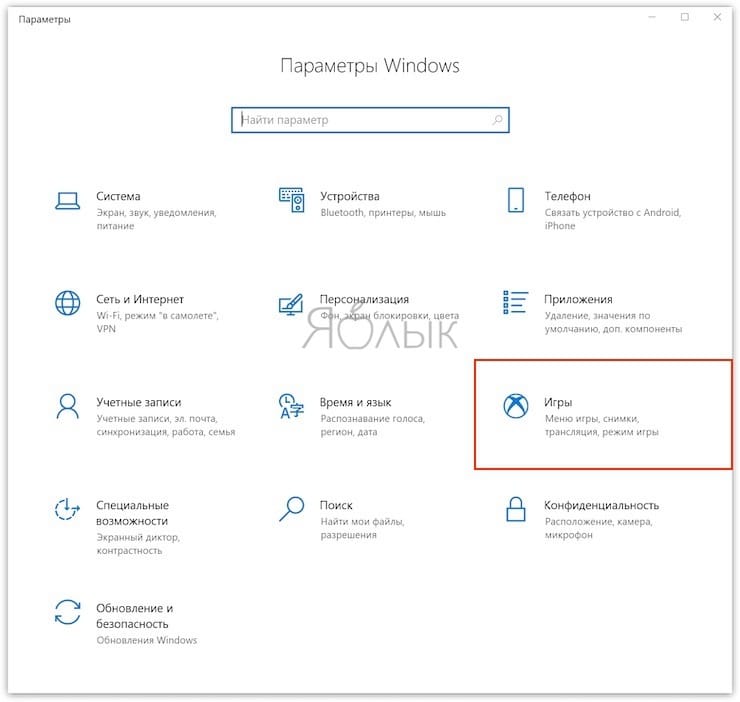Open the Обновление и безопасность title
The image size is (740, 702).
point(135,616)
